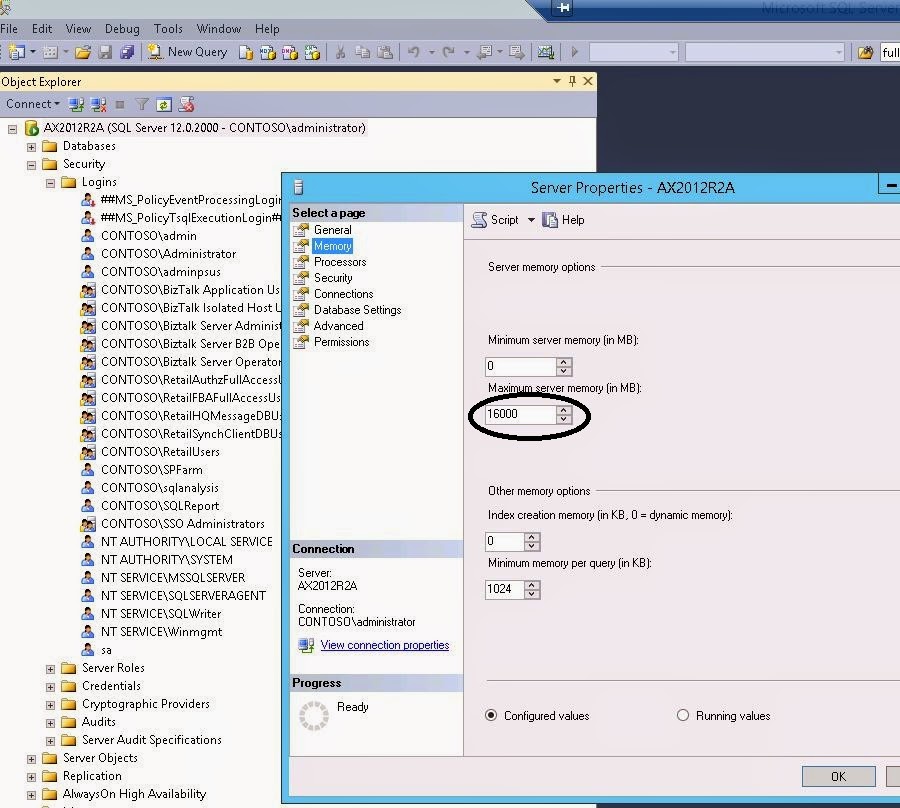Open the File menu
900x808 pixels.
[x=9, y=29]
